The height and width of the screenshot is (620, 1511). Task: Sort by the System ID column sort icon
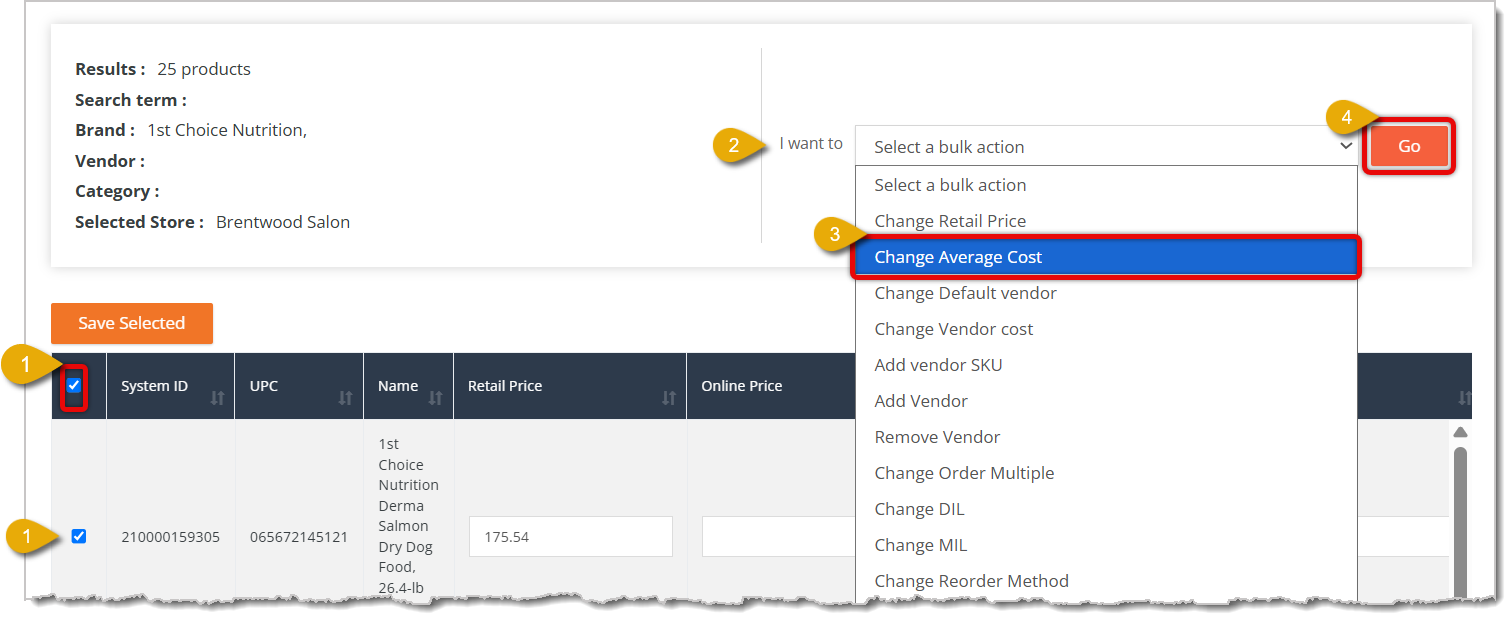click(x=218, y=398)
